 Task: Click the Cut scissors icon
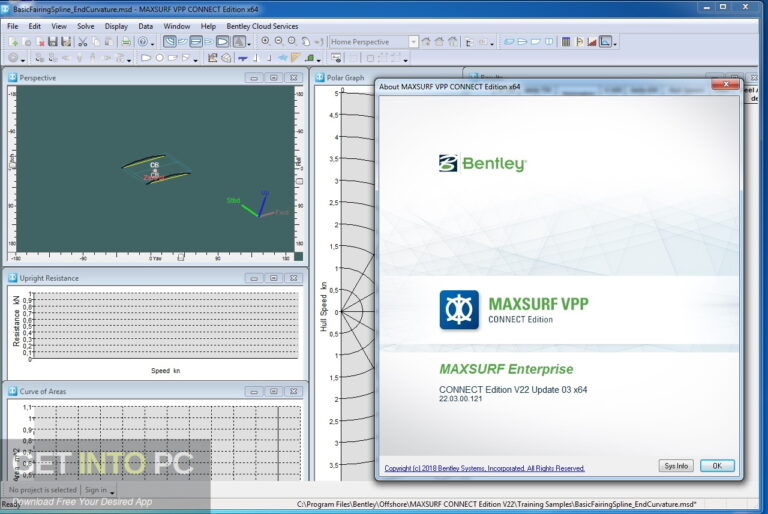83,42
